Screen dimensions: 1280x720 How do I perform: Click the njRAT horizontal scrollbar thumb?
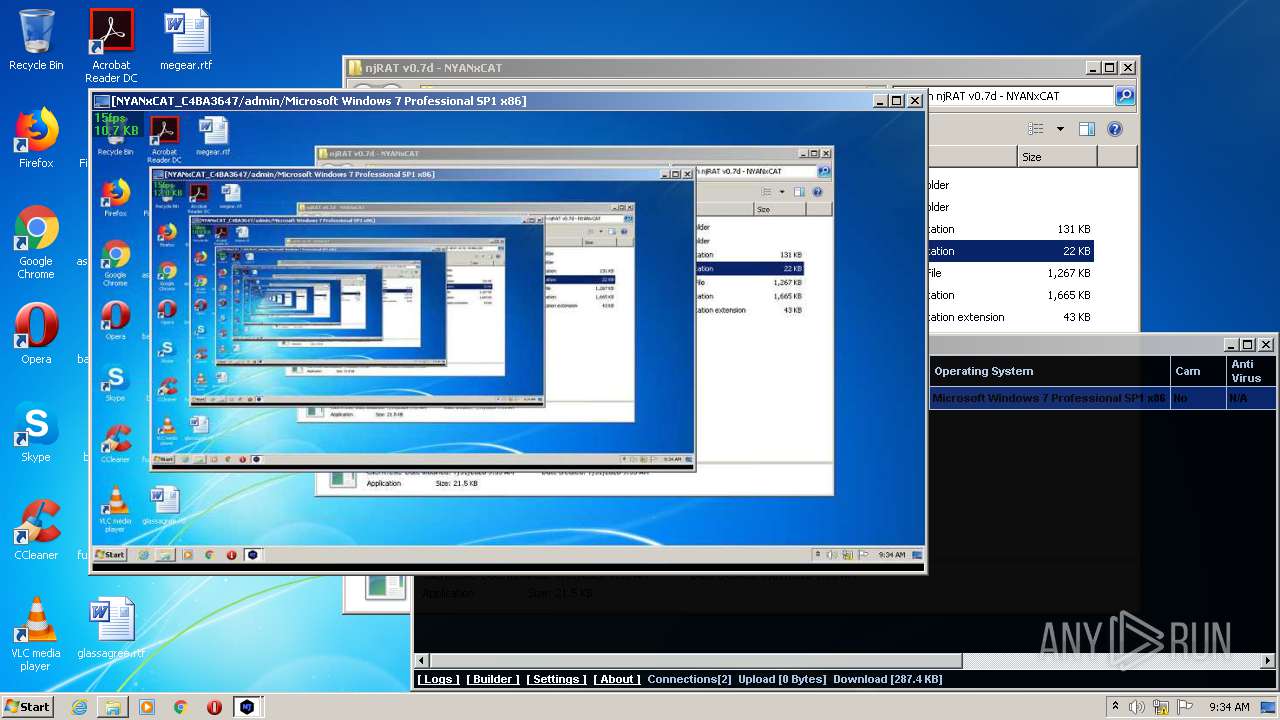[696, 661]
